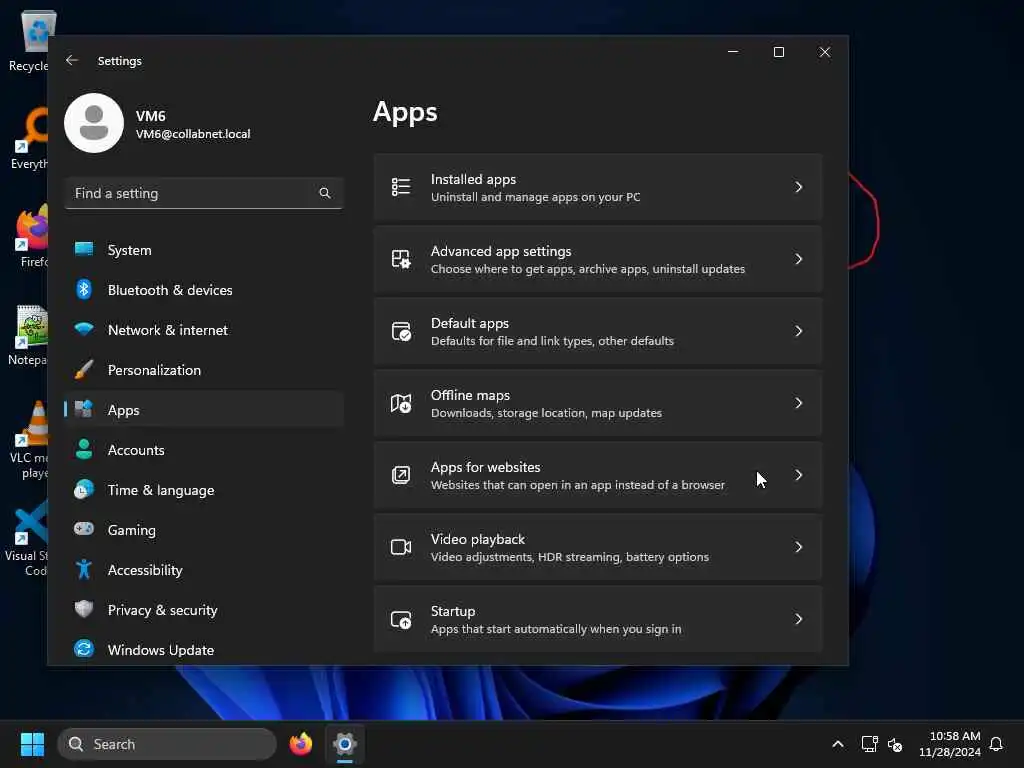
Task: Expand Video playback chevron
Action: tap(799, 547)
